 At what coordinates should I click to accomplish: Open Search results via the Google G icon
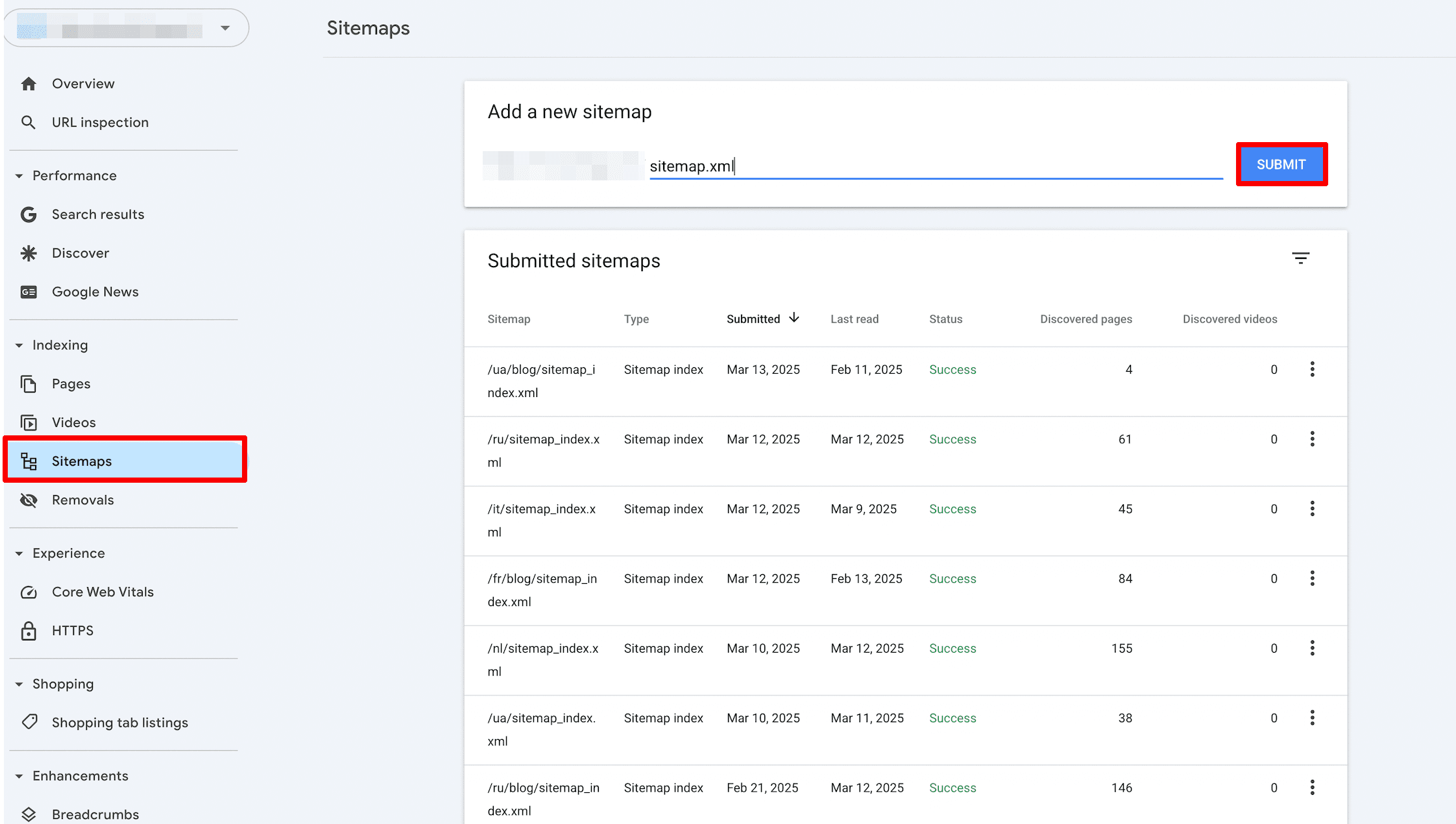(x=29, y=214)
